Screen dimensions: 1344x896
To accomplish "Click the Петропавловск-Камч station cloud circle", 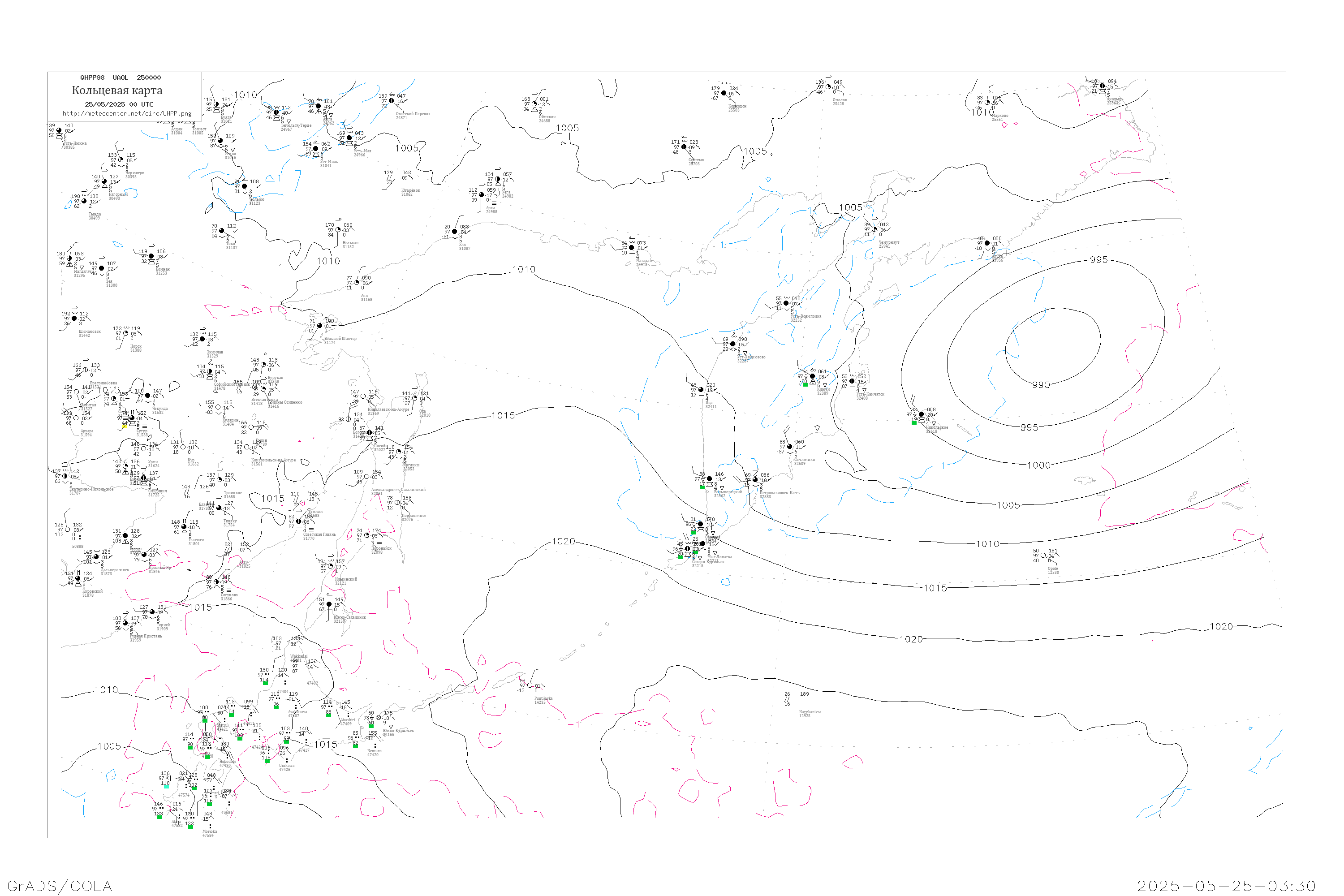I will tap(755, 480).
